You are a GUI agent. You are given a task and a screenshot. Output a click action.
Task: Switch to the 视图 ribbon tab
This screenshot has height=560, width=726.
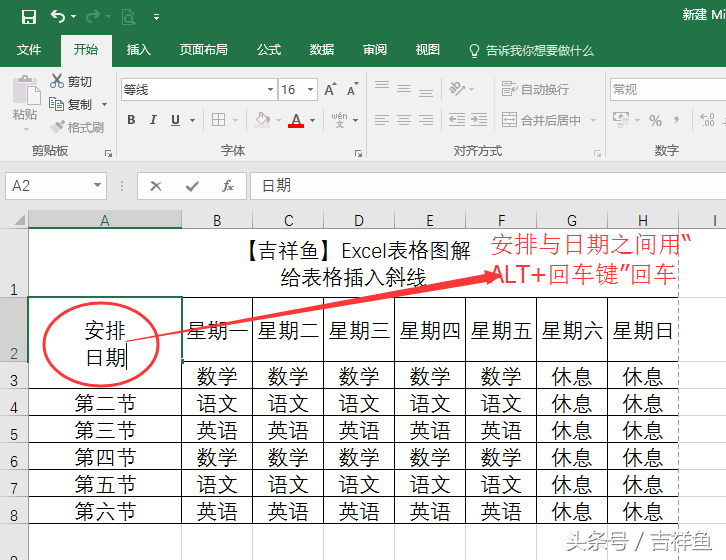tap(427, 50)
